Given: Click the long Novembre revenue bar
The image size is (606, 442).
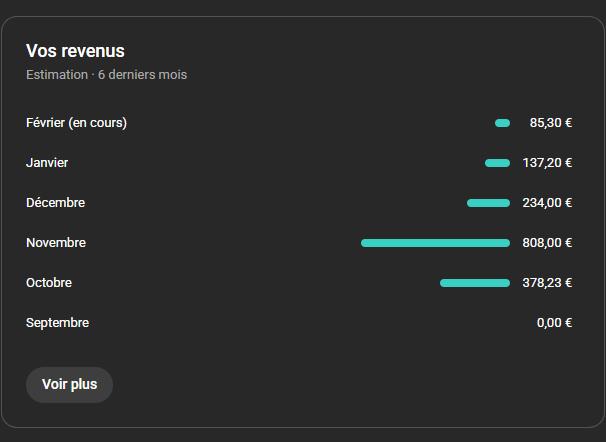Looking at the screenshot, I should point(435,243).
